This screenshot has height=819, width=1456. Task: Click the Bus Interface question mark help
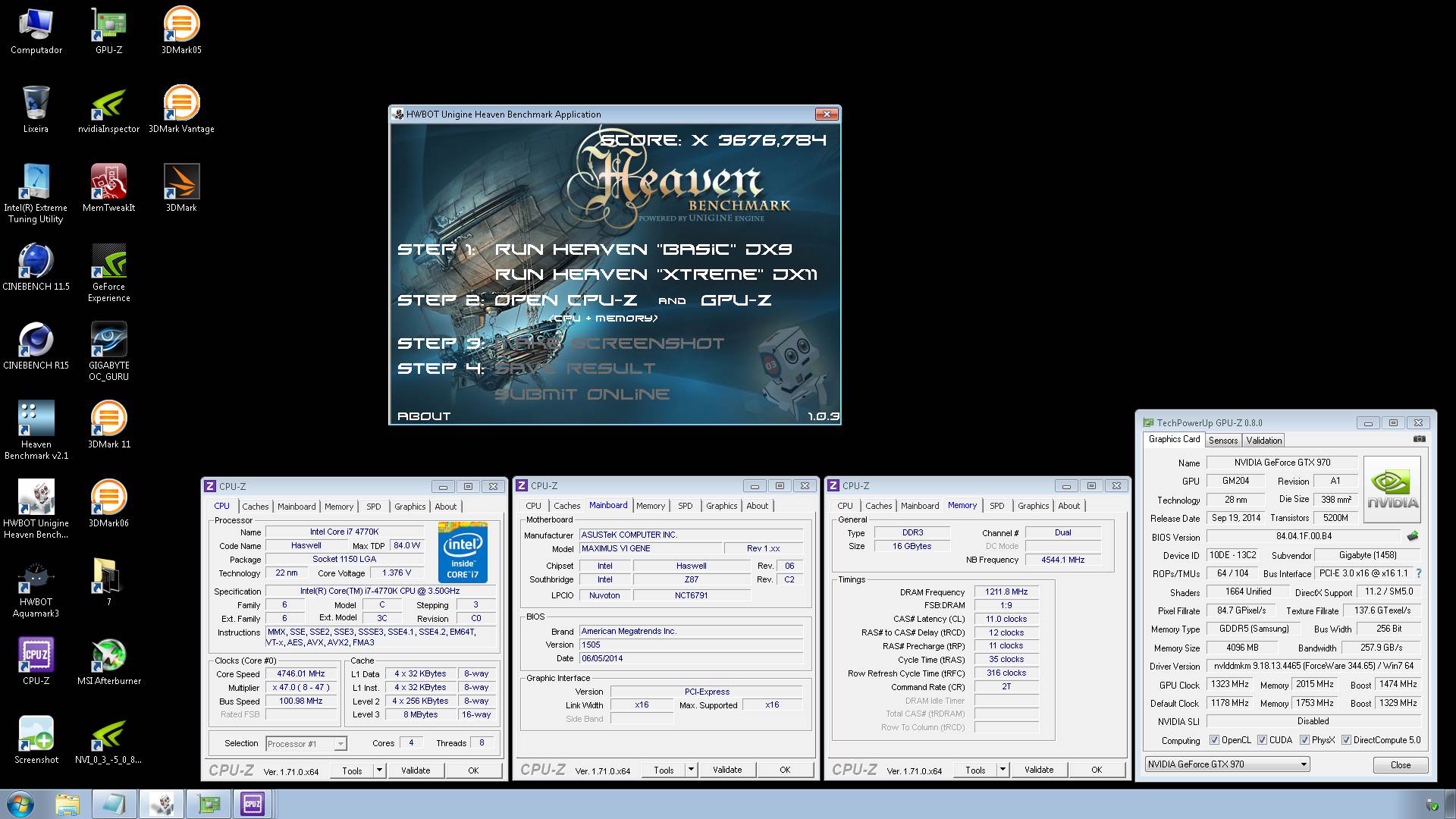(1418, 573)
